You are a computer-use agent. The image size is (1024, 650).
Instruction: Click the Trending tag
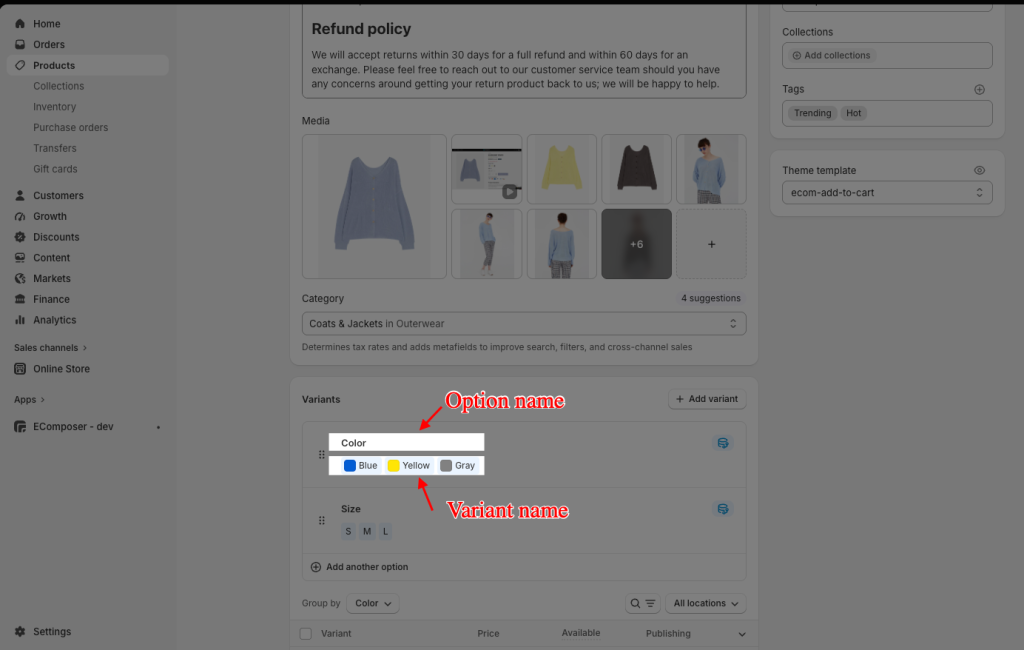[812, 113]
